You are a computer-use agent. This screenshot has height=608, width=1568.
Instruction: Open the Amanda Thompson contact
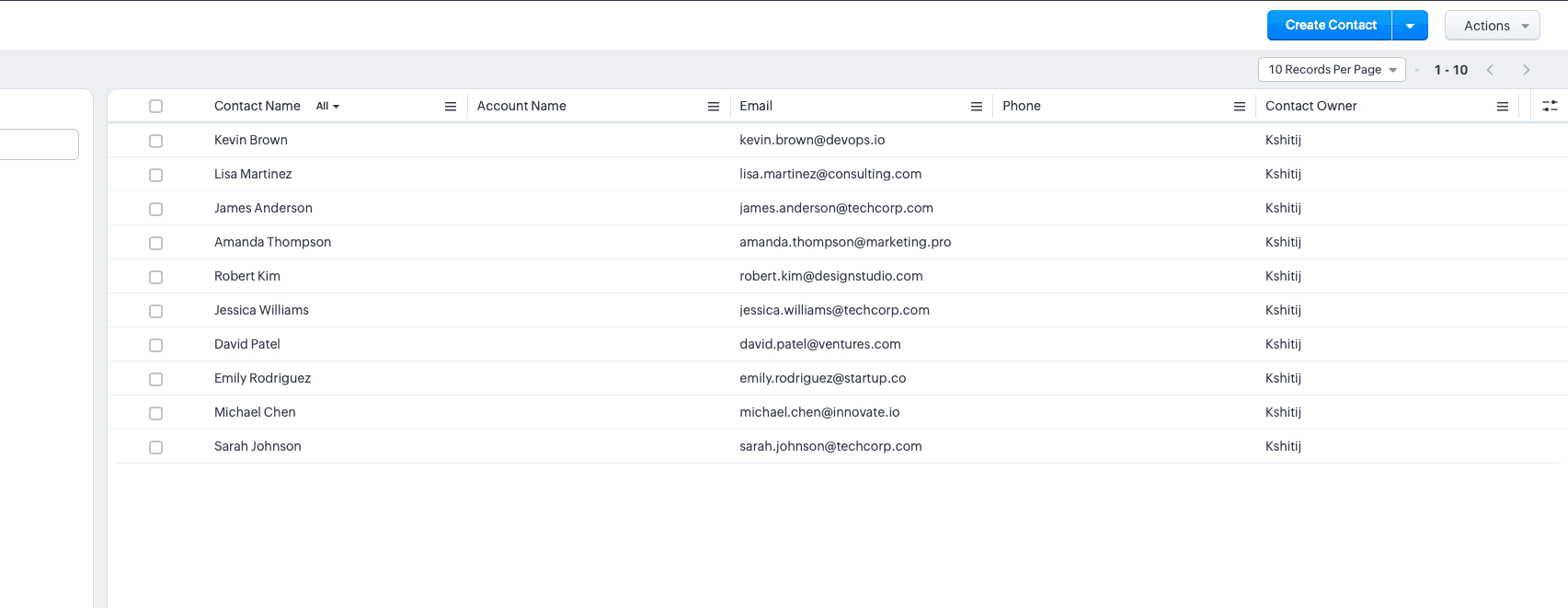point(272,242)
